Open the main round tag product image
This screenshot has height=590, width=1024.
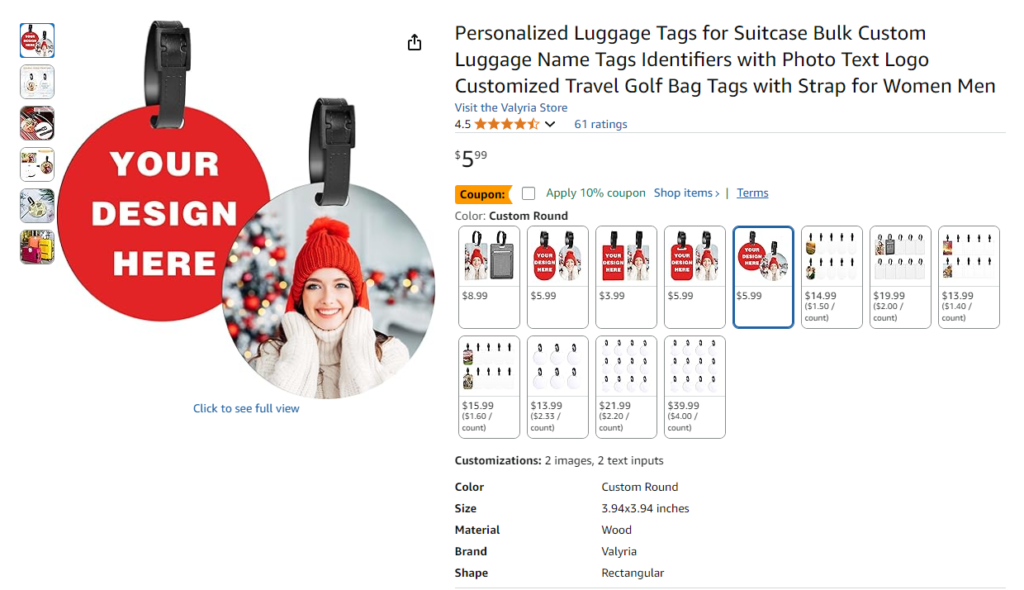tap(246, 209)
